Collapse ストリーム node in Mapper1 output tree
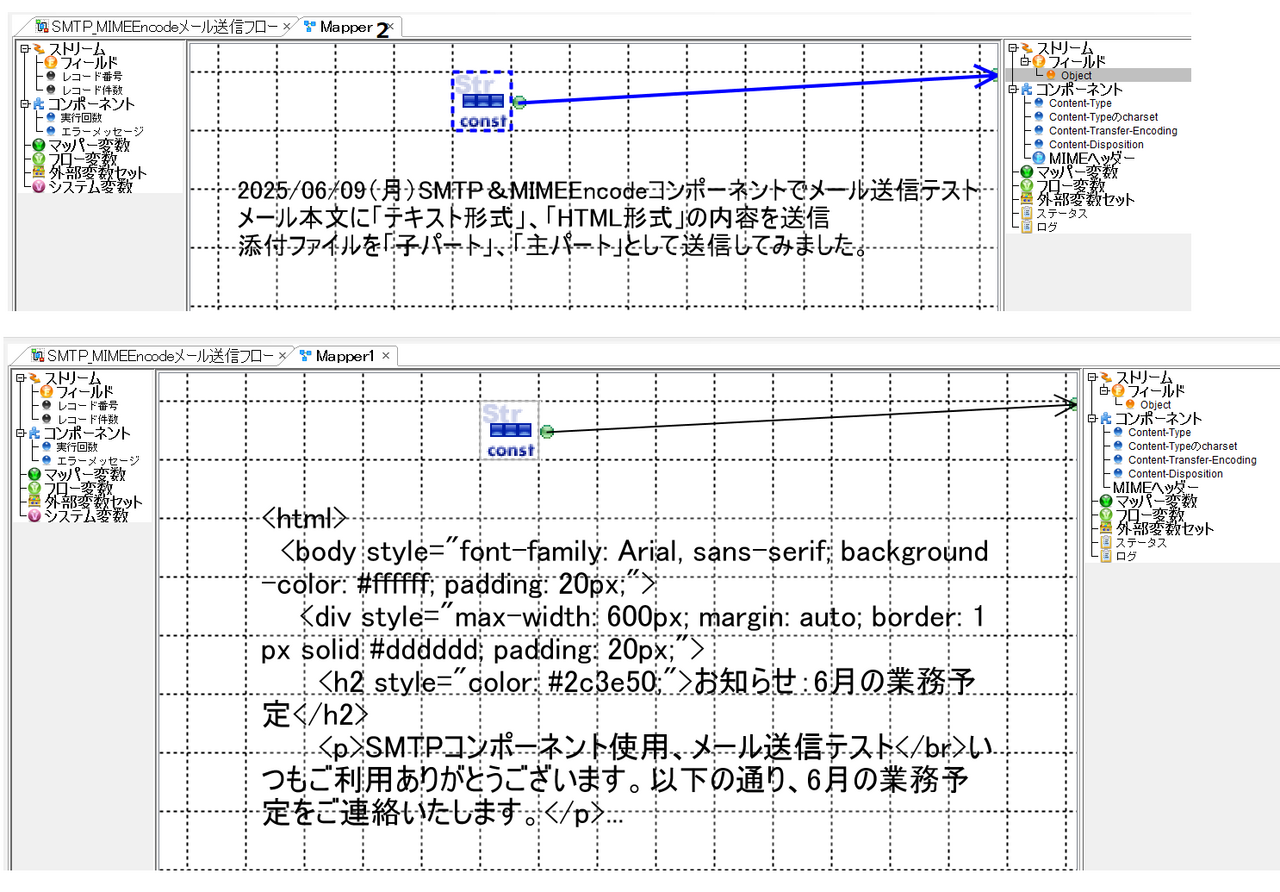 tap(1092, 377)
